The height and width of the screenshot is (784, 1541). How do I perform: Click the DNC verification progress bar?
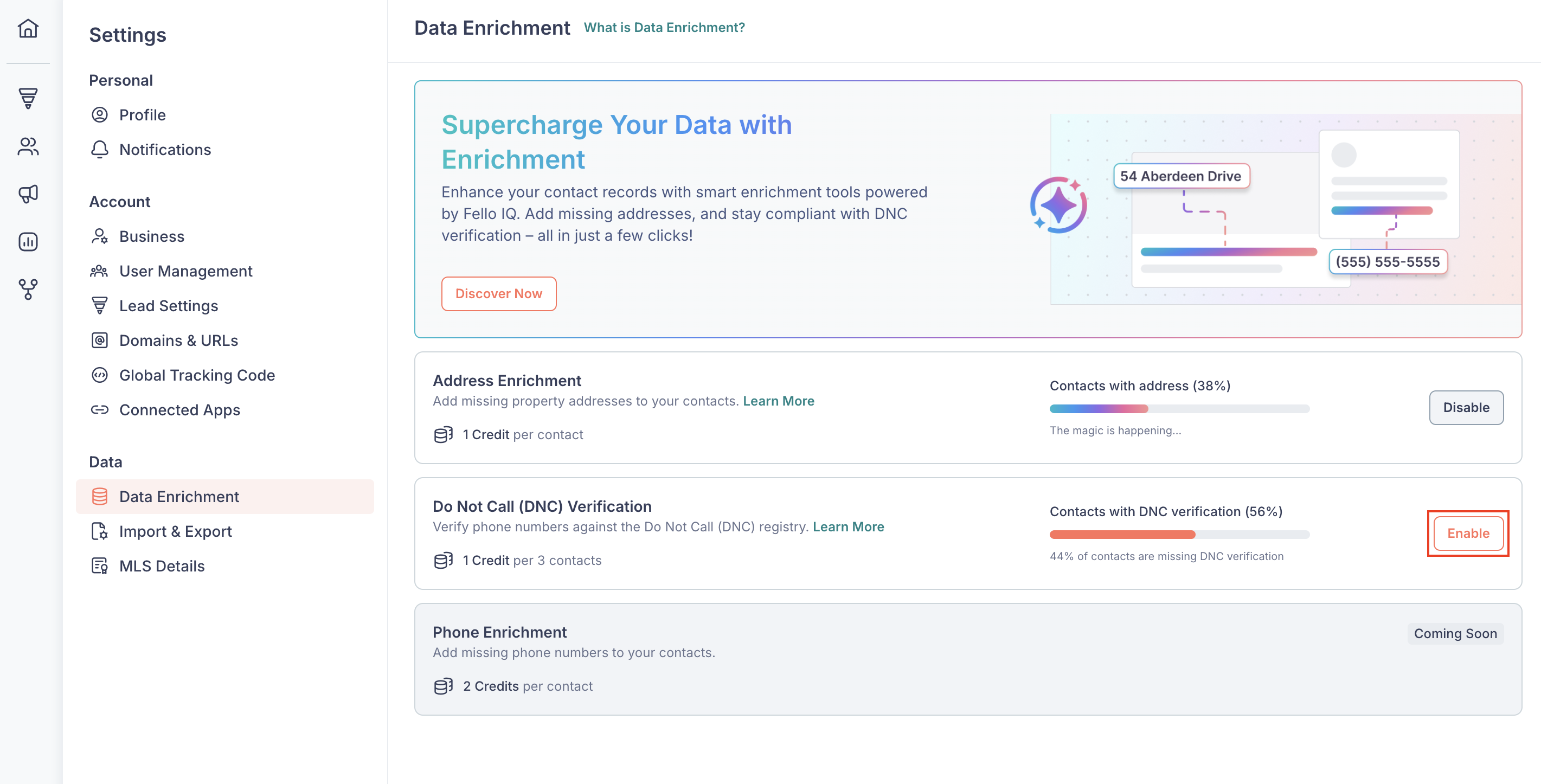point(1180,534)
